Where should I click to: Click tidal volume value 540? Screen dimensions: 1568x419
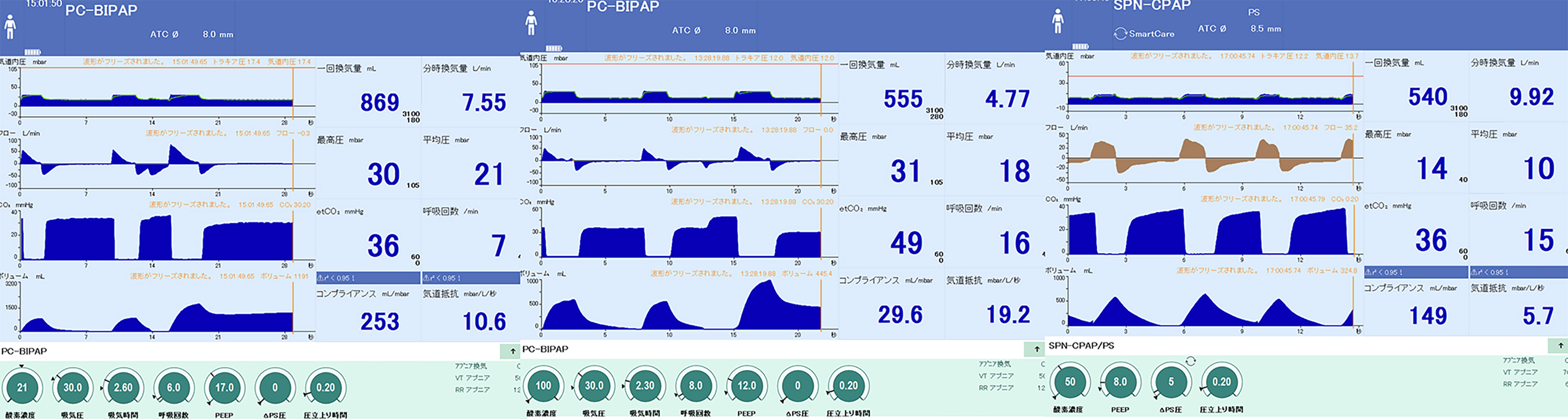click(x=1428, y=97)
